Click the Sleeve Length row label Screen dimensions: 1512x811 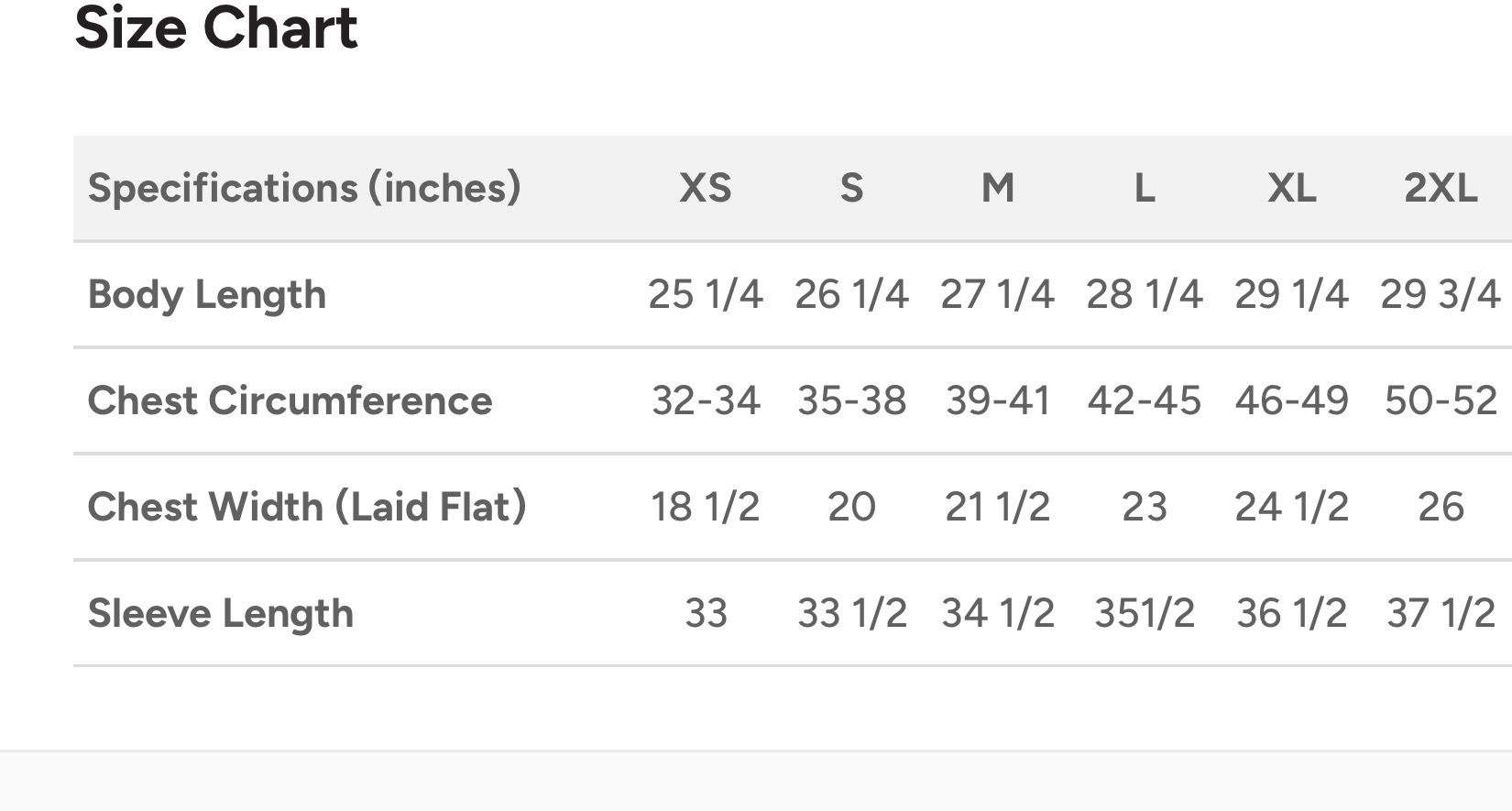[x=221, y=613]
